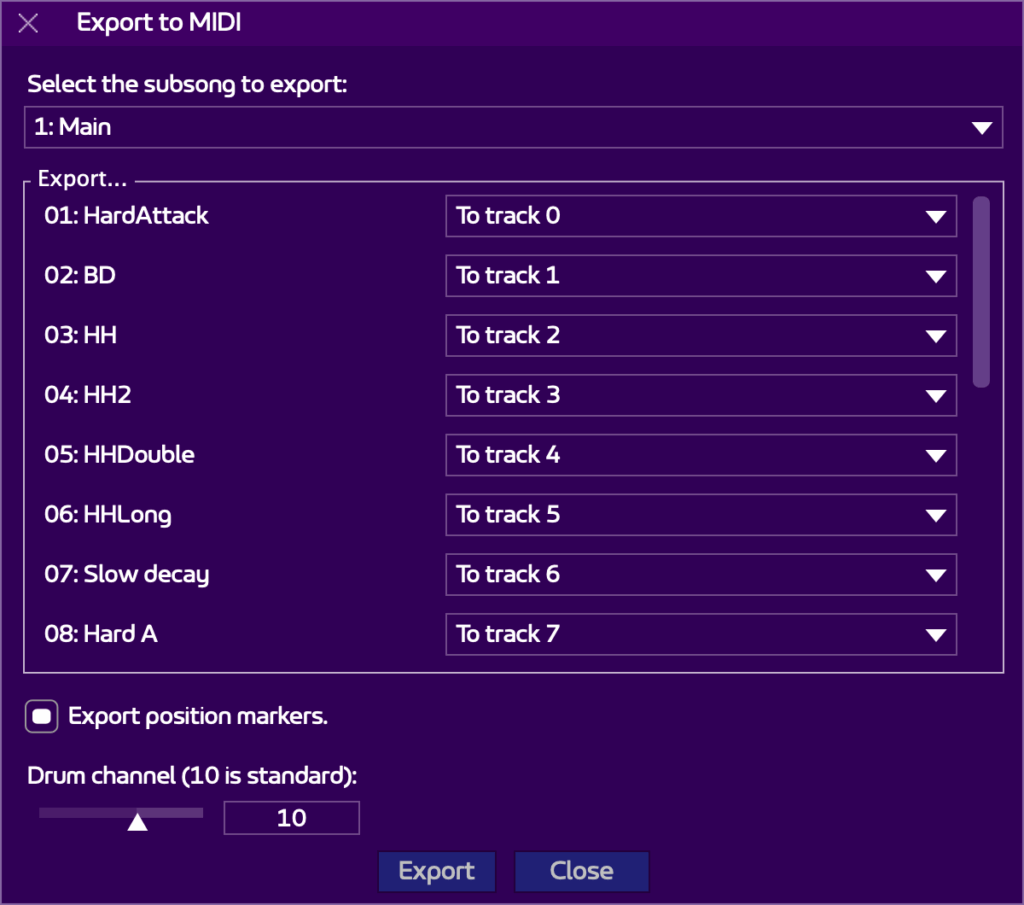Toggle Export position markers checkbox
This screenshot has height=905, width=1024.
(42, 717)
